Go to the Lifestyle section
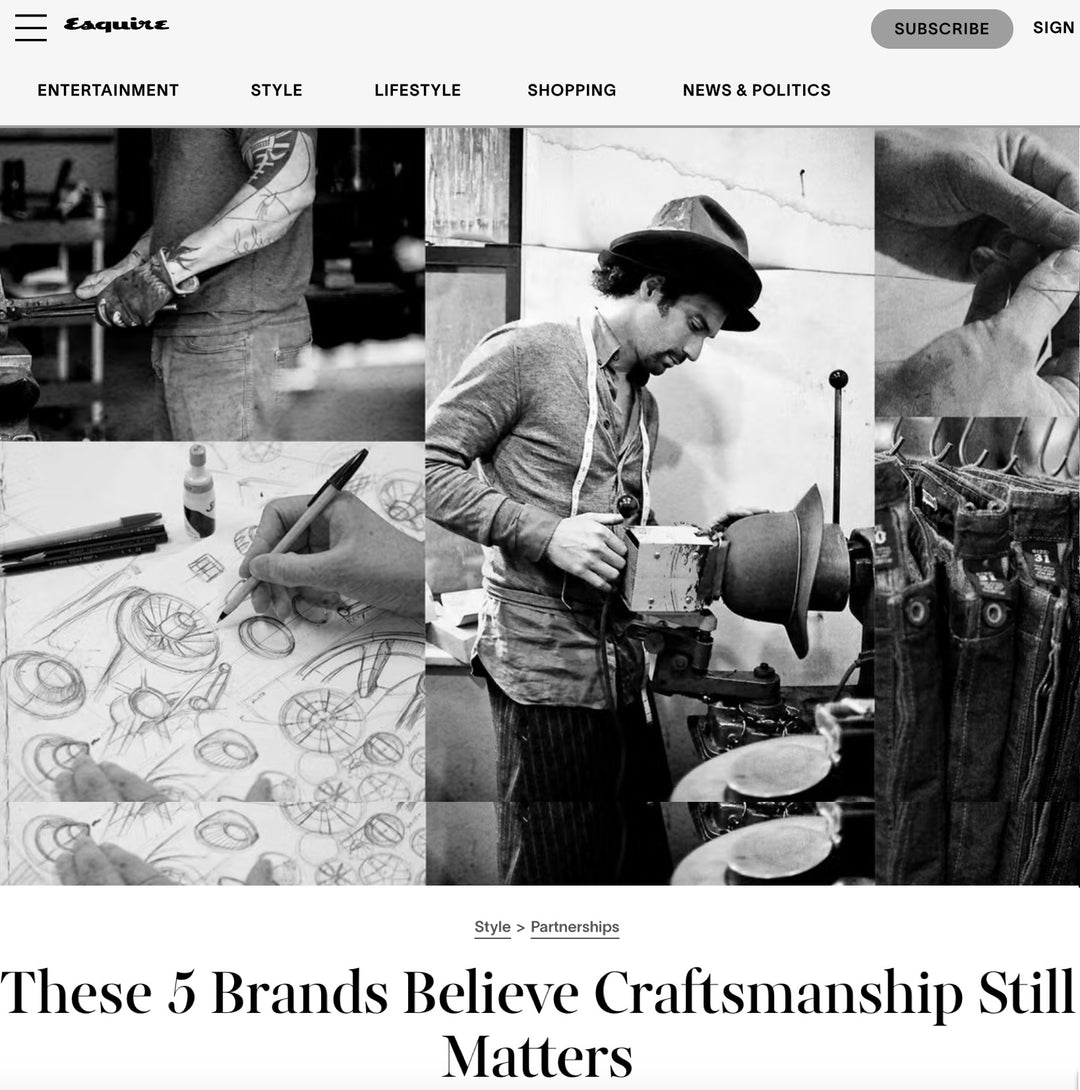This screenshot has height=1090, width=1080. click(418, 90)
